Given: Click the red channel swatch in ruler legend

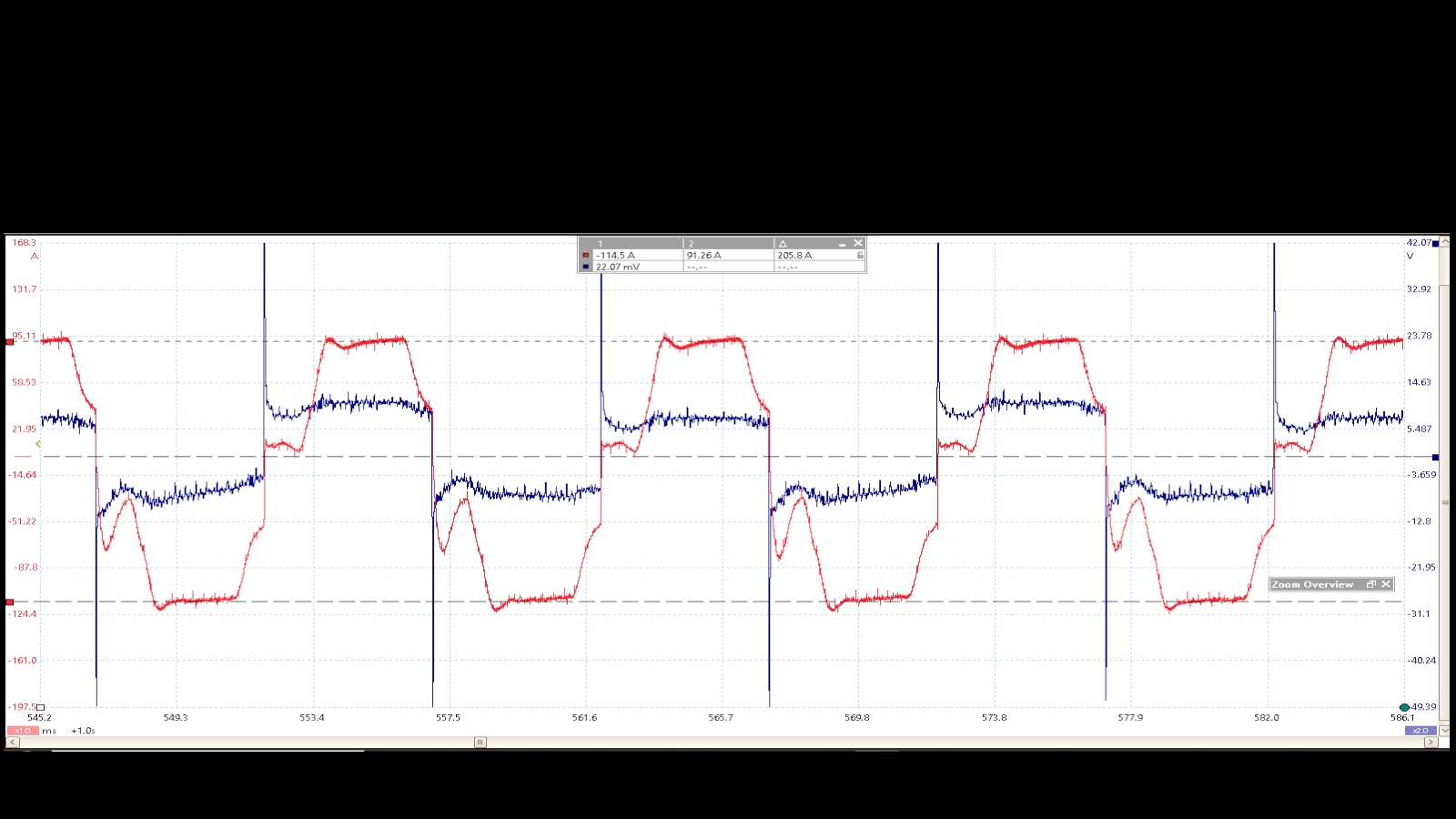Looking at the screenshot, I should [x=586, y=256].
